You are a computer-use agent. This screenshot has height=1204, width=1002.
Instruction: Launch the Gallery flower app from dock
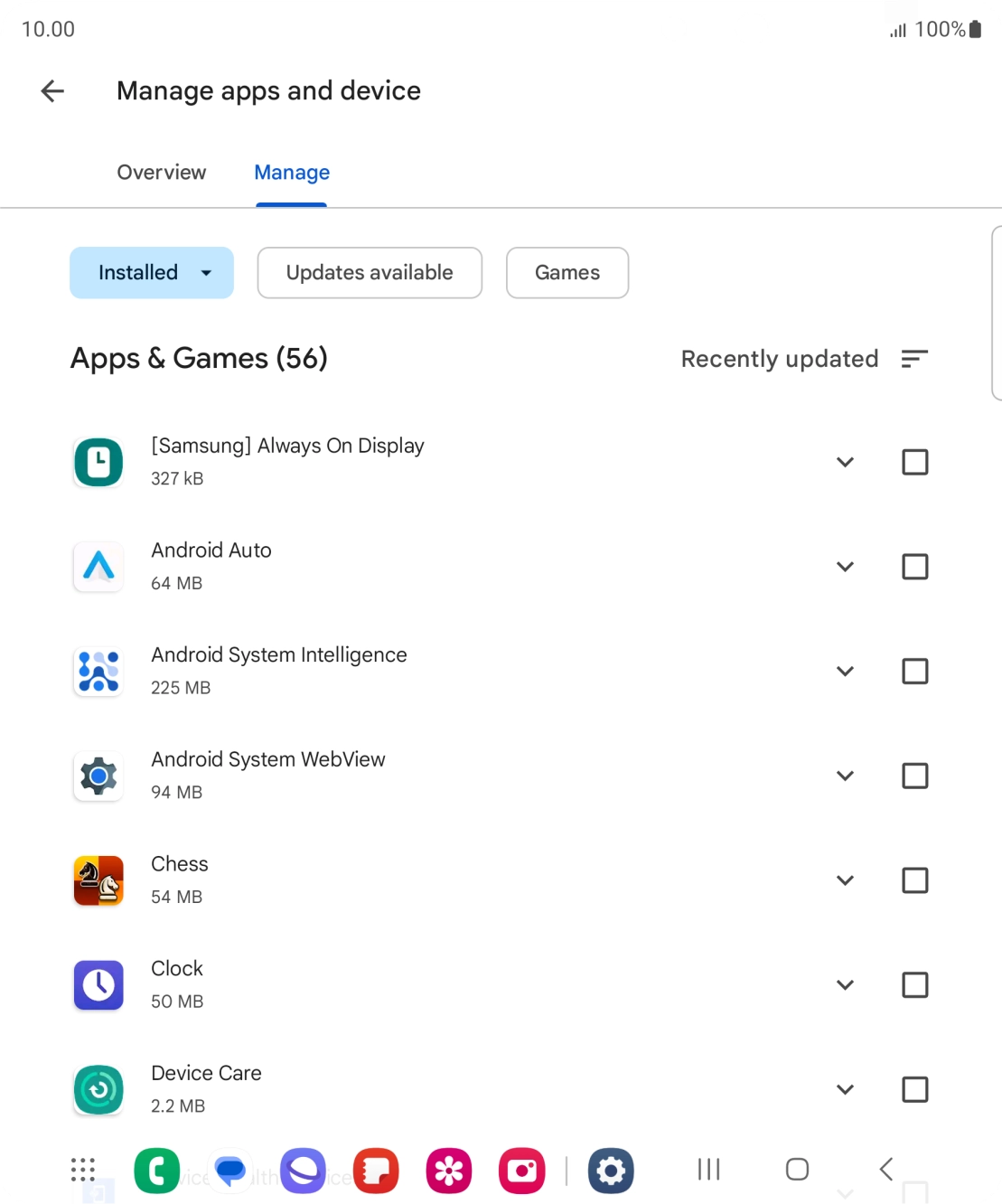(449, 1171)
